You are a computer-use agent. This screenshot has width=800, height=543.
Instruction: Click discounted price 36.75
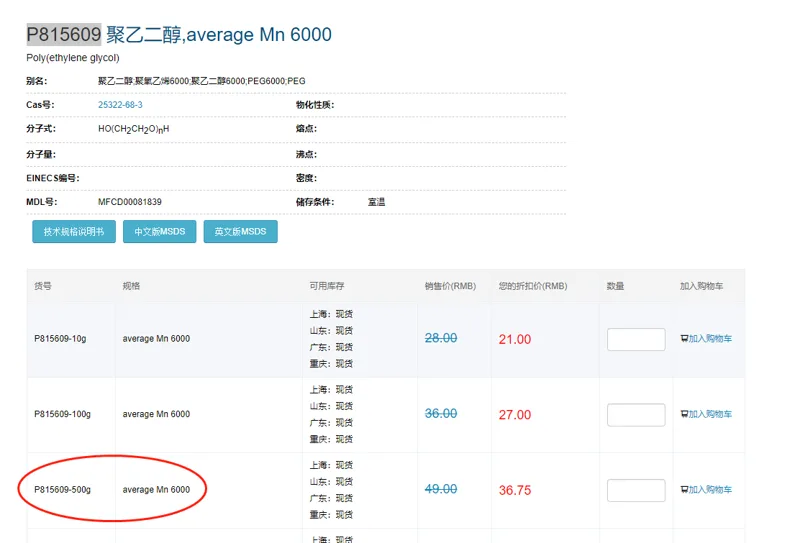pos(515,490)
